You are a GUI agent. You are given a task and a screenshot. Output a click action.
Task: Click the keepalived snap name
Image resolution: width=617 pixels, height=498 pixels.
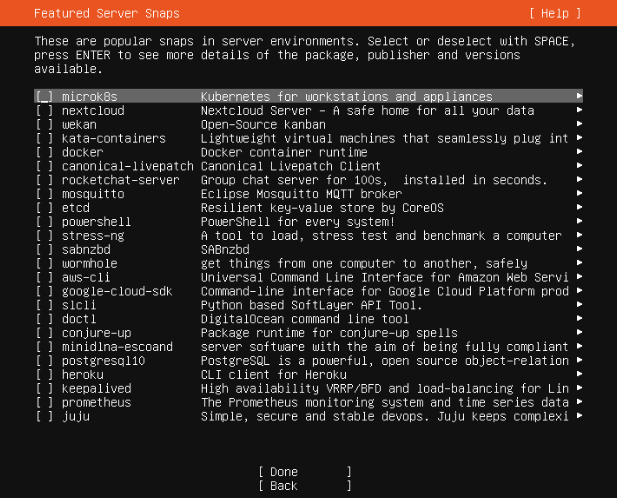[97, 389]
